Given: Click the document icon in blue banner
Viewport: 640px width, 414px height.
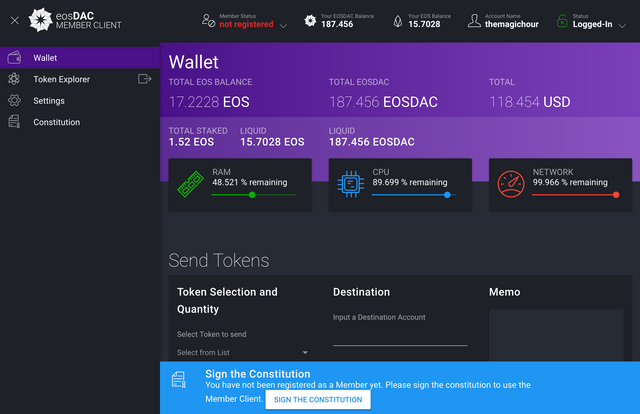Looking at the screenshot, I should [x=178, y=379].
